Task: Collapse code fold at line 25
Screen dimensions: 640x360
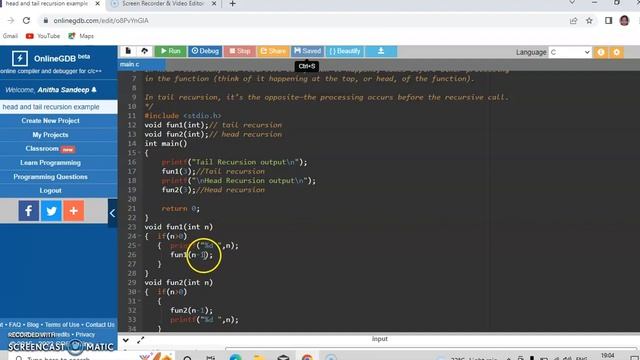Action: click(139, 246)
